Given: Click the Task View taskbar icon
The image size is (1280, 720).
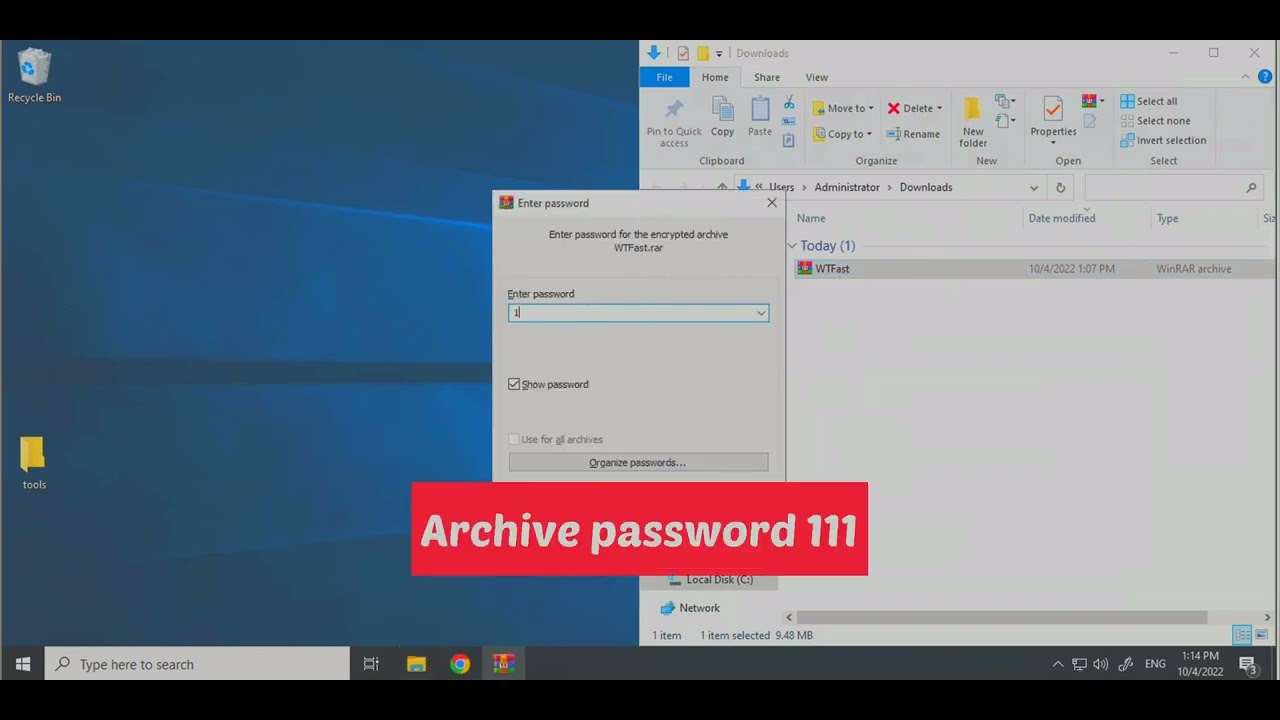Looking at the screenshot, I should [x=371, y=664].
